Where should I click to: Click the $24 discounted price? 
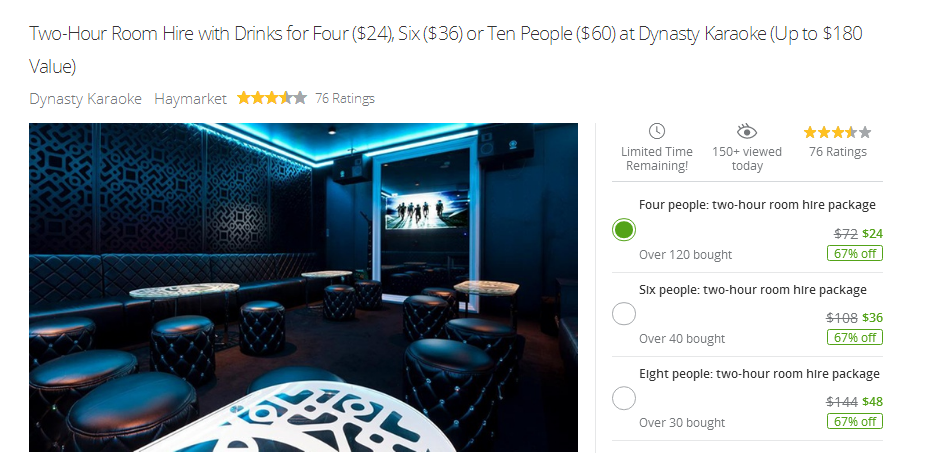[872, 233]
